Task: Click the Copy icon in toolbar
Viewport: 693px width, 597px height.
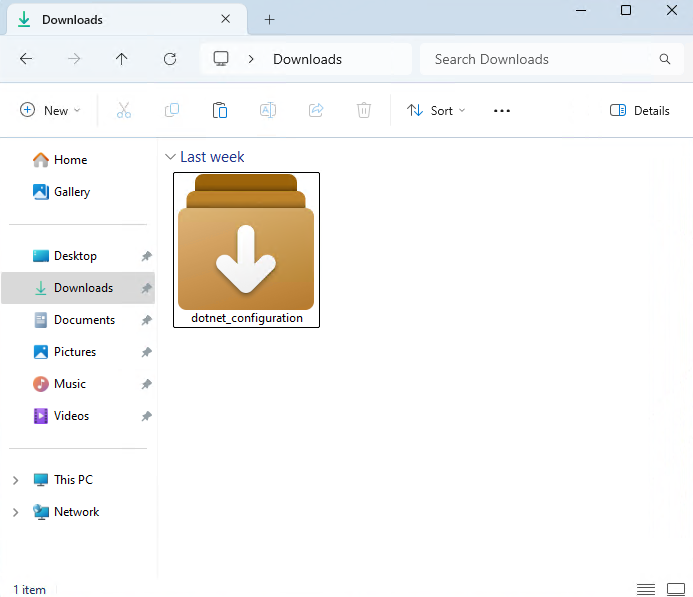Action: tap(172, 111)
